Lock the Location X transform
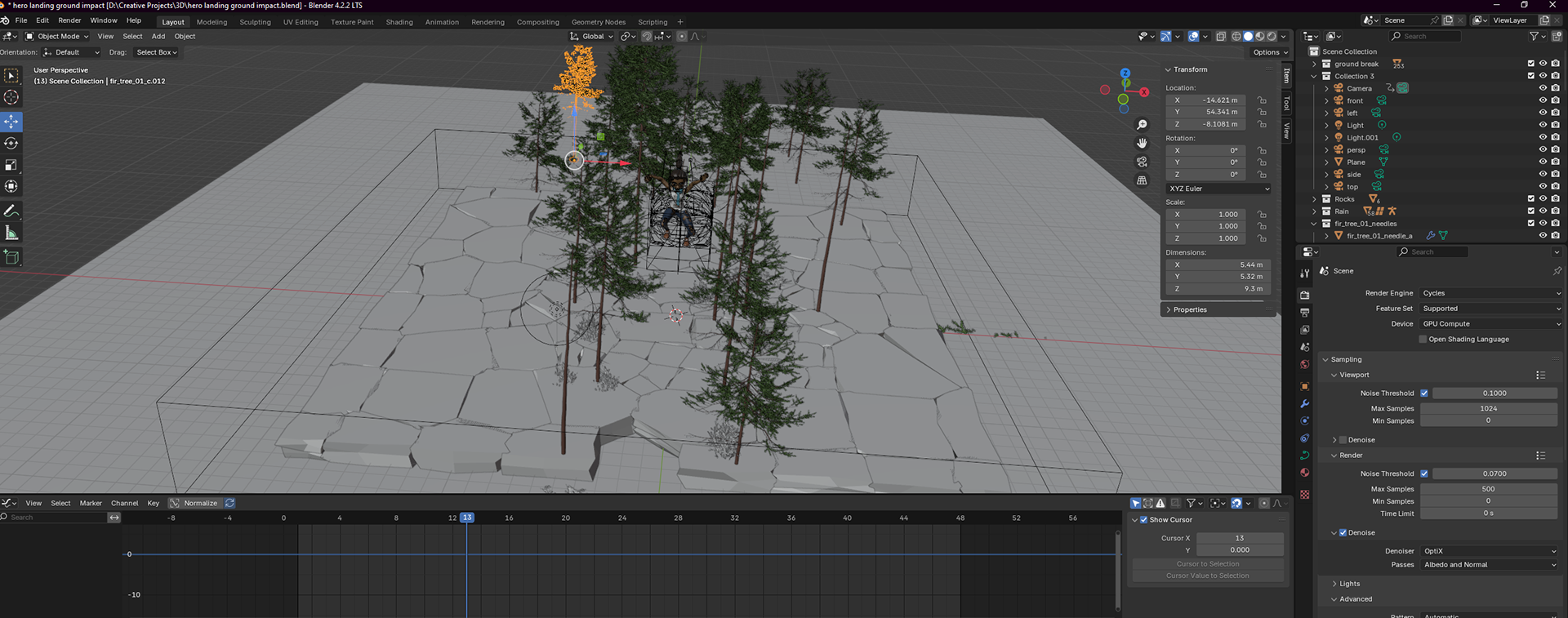Screen dimensions: 1568x618 pyautogui.click(x=1262, y=100)
